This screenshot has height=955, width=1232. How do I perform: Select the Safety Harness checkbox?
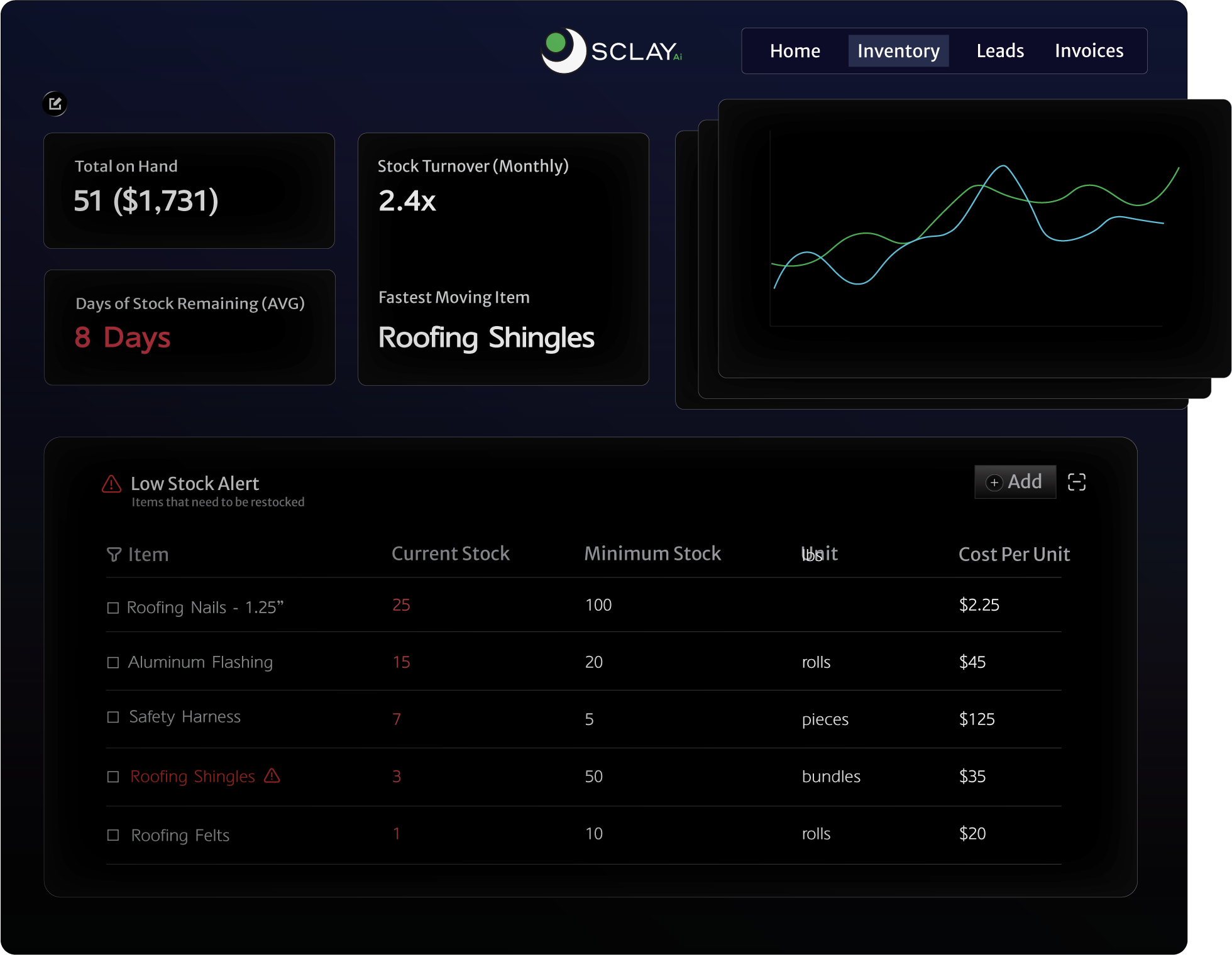(x=113, y=717)
